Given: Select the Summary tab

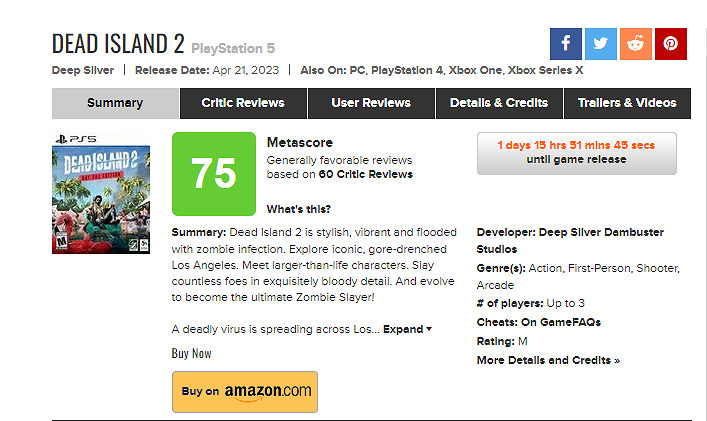Looking at the screenshot, I should tap(115, 103).
